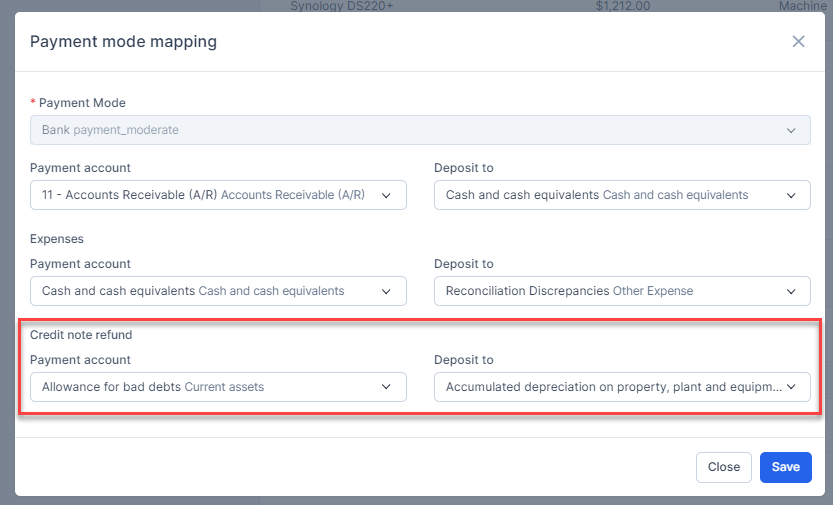Click the Synology DS220+ row behind dialog
The height and width of the screenshot is (505, 833).
click(x=343, y=6)
